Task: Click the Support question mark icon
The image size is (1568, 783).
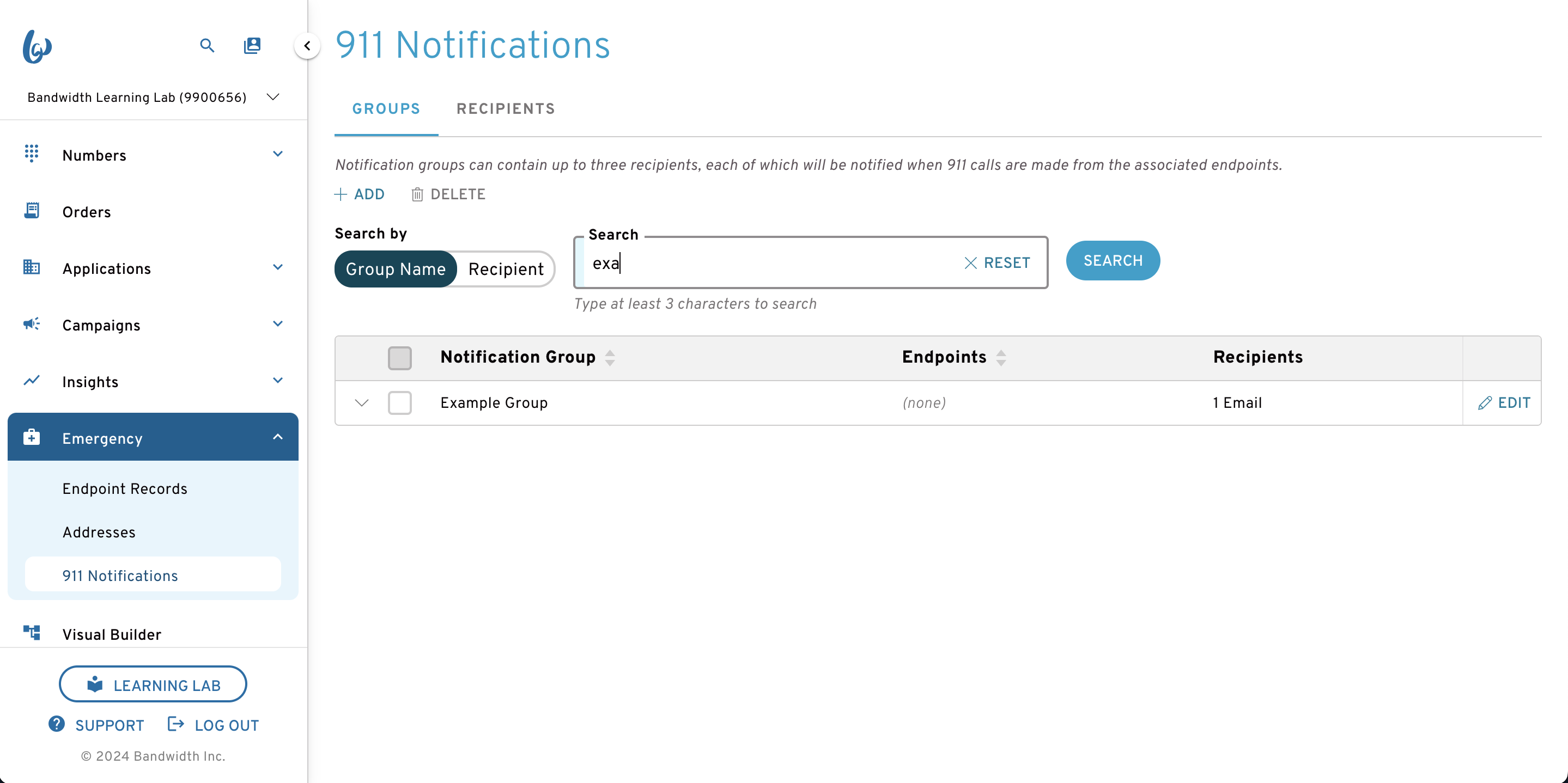Action: [57, 724]
